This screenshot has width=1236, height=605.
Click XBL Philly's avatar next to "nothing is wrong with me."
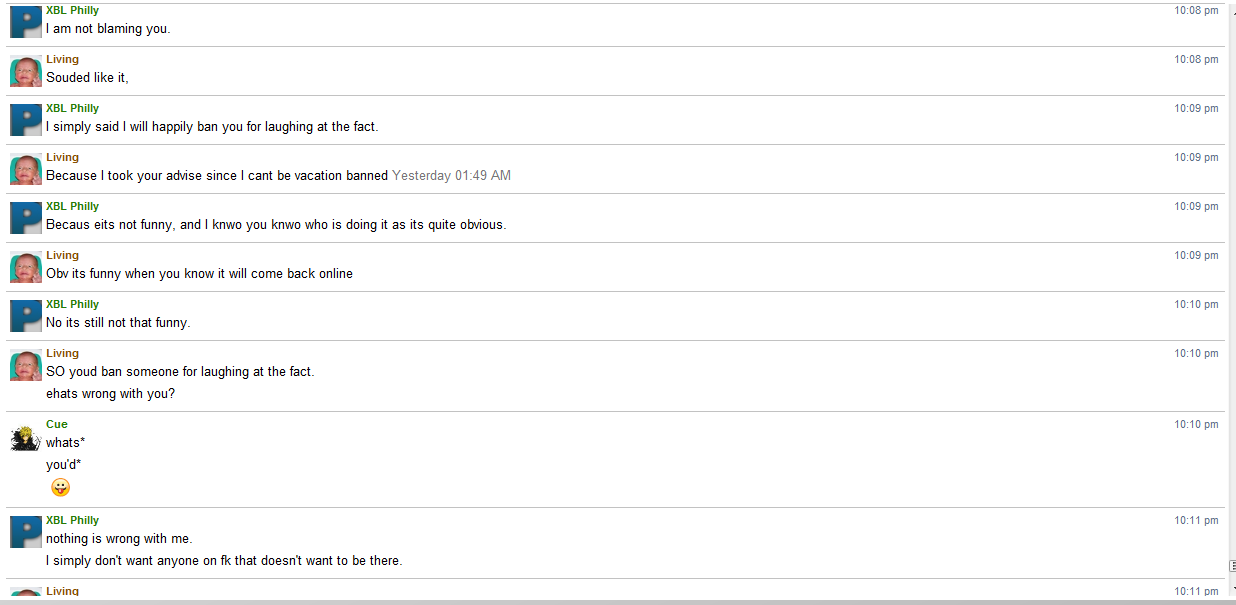pyautogui.click(x=26, y=532)
